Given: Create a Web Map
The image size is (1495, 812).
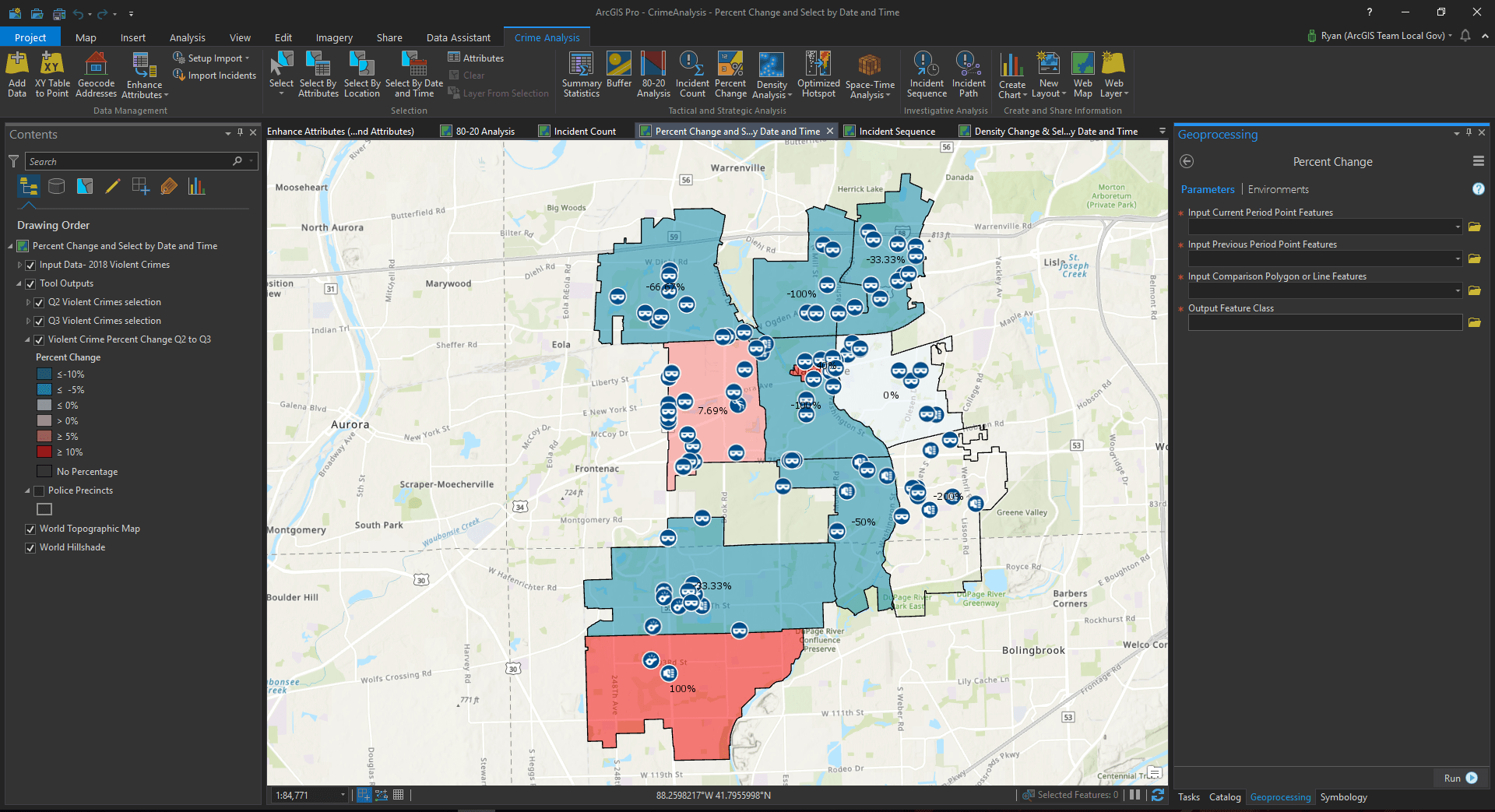Looking at the screenshot, I should pos(1083,75).
